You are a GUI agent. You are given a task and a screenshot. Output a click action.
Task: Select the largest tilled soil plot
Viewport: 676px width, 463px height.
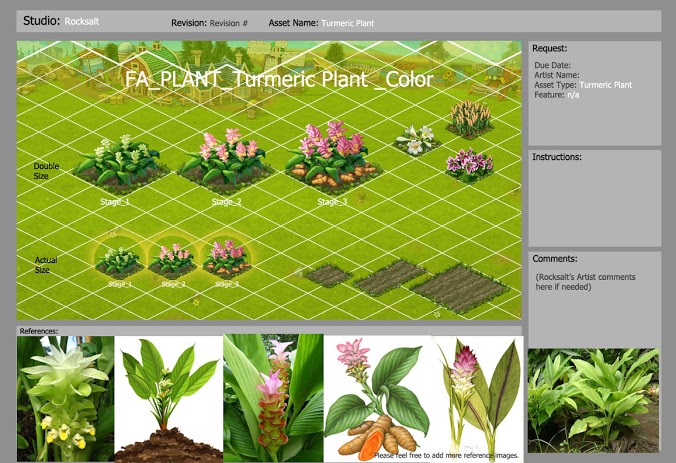[x=457, y=288]
